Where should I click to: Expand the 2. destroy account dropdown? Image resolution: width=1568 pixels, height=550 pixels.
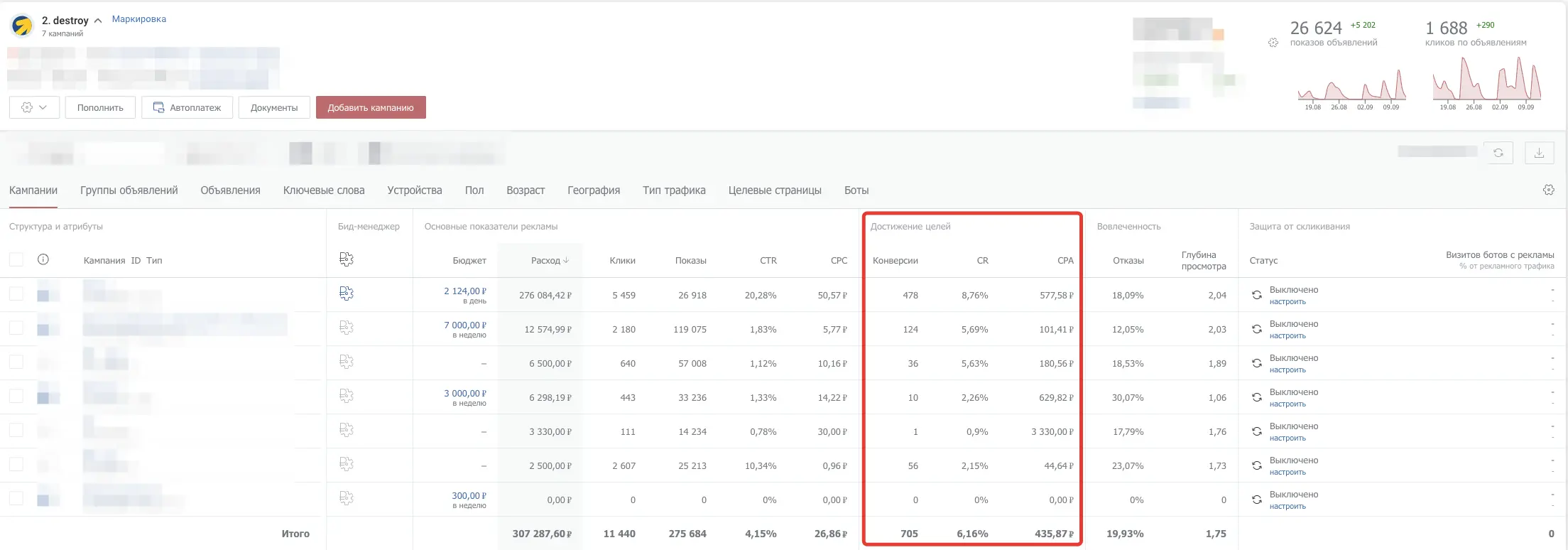point(98,21)
